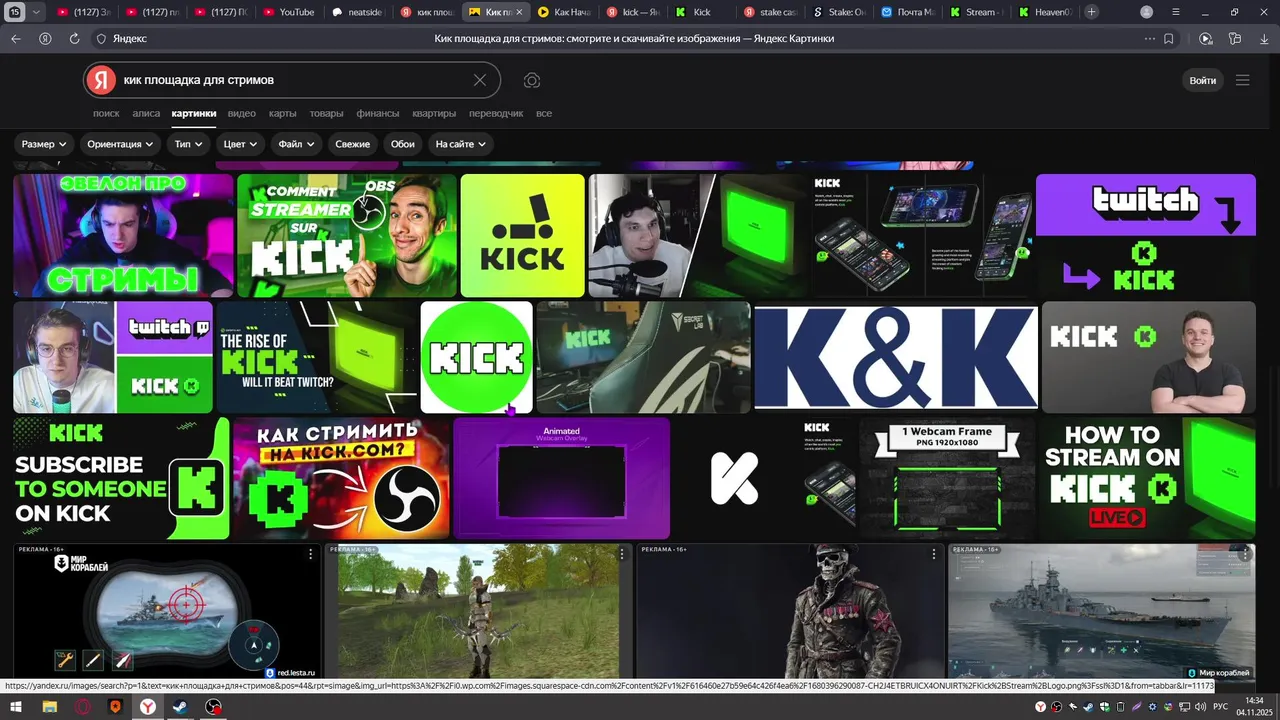Switch to поиск search category
The width and height of the screenshot is (1280, 720).
click(x=106, y=113)
